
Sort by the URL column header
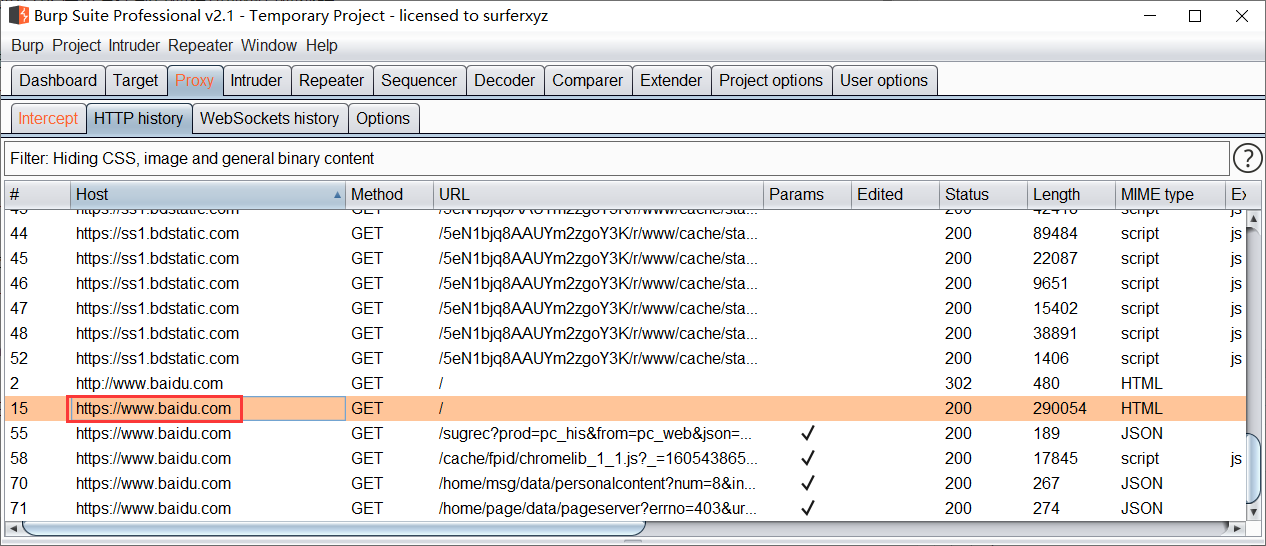coord(598,195)
